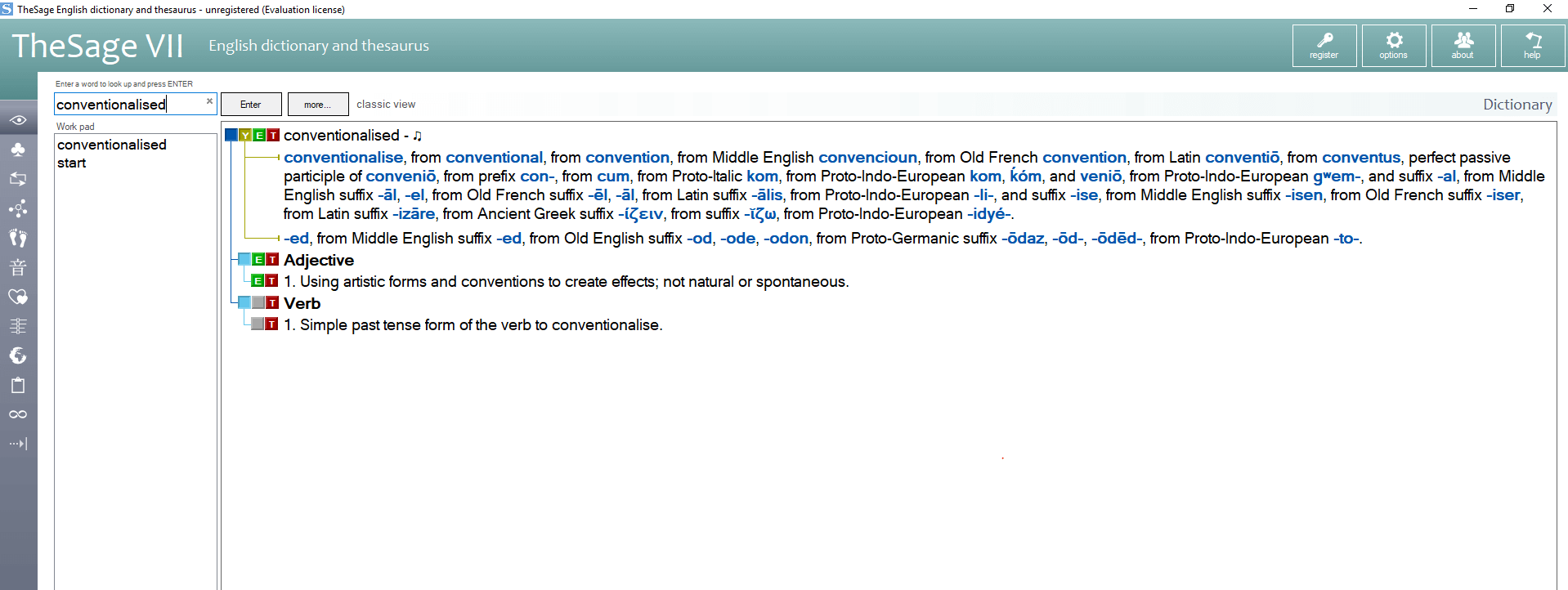
Task: Open the '-to-' Proto-Indo-European link
Action: click(1347, 239)
